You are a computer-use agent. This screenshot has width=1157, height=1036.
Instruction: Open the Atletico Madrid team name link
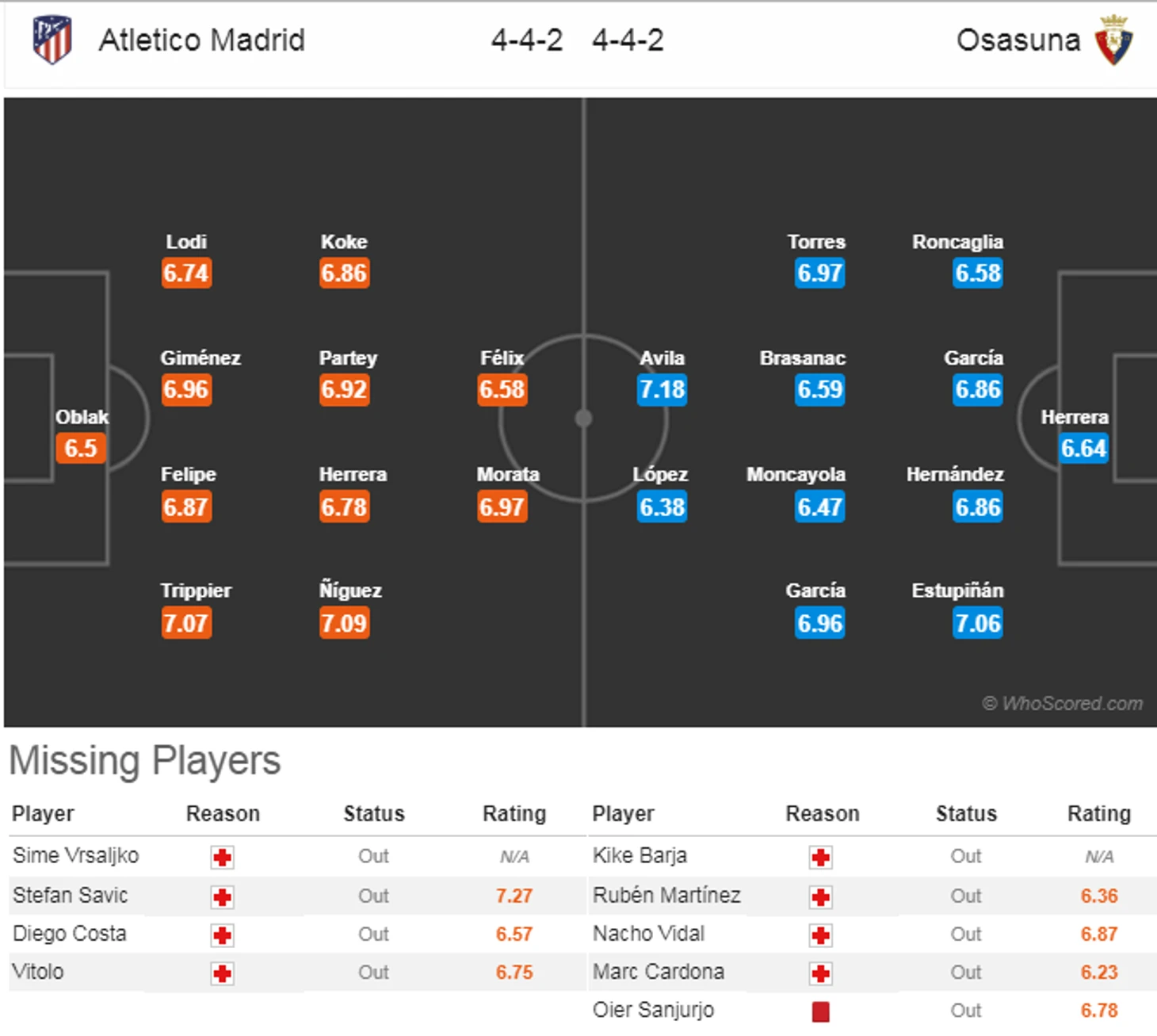tap(201, 40)
